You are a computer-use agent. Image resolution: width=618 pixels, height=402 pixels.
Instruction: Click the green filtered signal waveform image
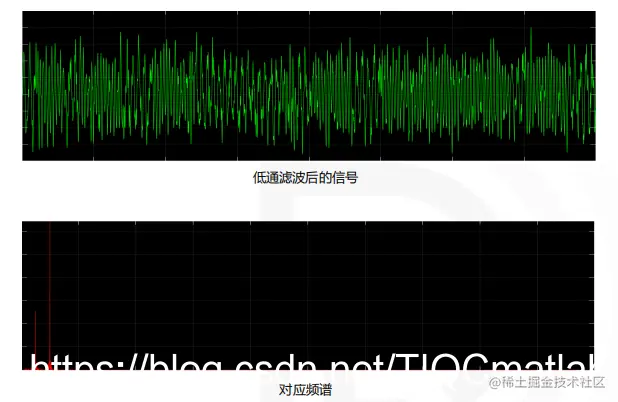(309, 86)
